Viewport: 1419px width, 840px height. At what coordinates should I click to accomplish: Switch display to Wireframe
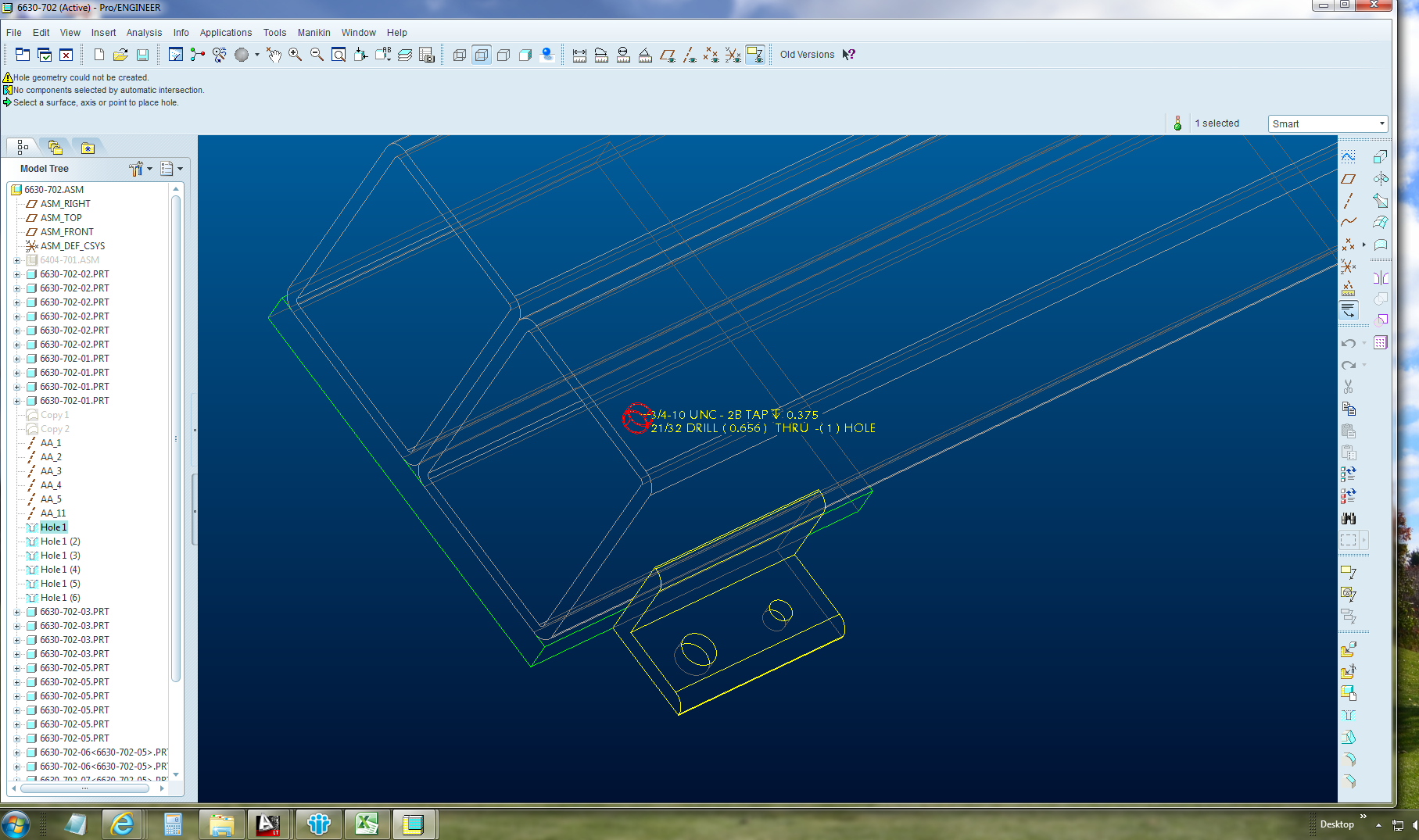[460, 55]
